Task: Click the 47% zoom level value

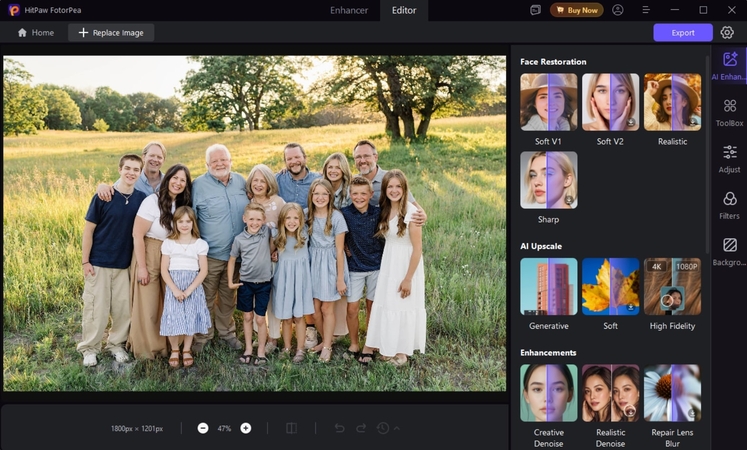Action: coord(224,428)
